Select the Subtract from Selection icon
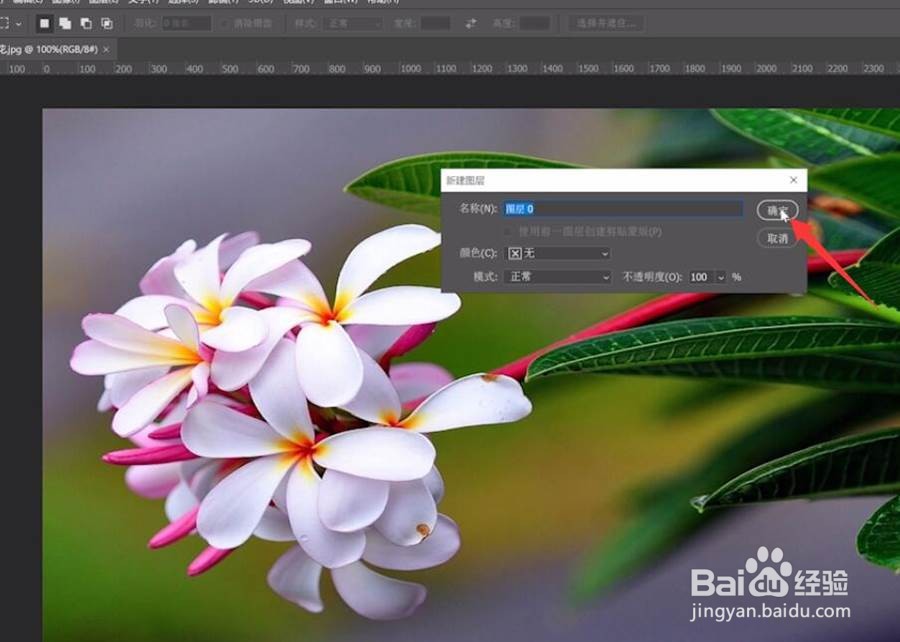Screen dimensions: 900x642 86,24
